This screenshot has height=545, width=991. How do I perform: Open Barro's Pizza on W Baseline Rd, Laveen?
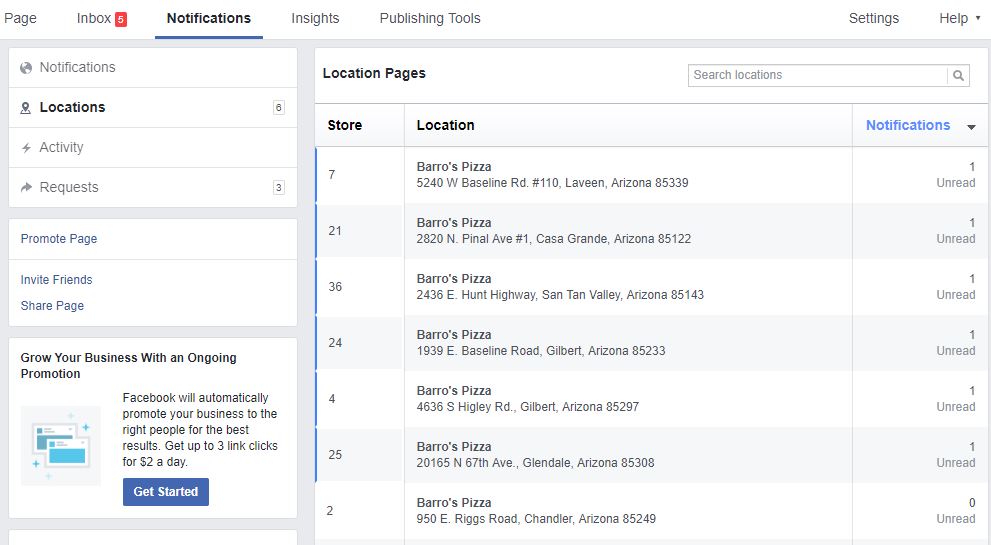point(454,167)
